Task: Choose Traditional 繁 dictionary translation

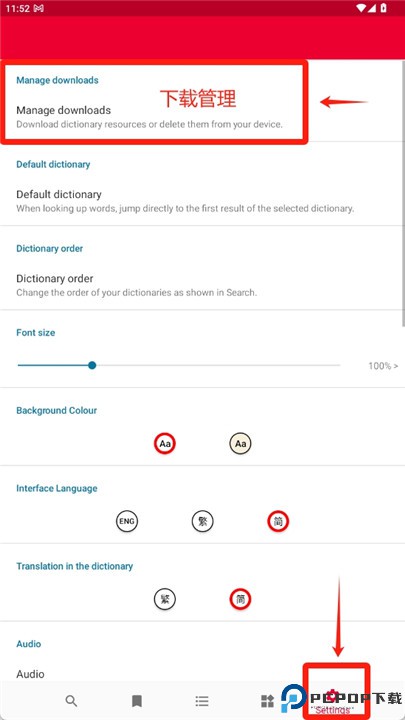Action: coord(165,599)
